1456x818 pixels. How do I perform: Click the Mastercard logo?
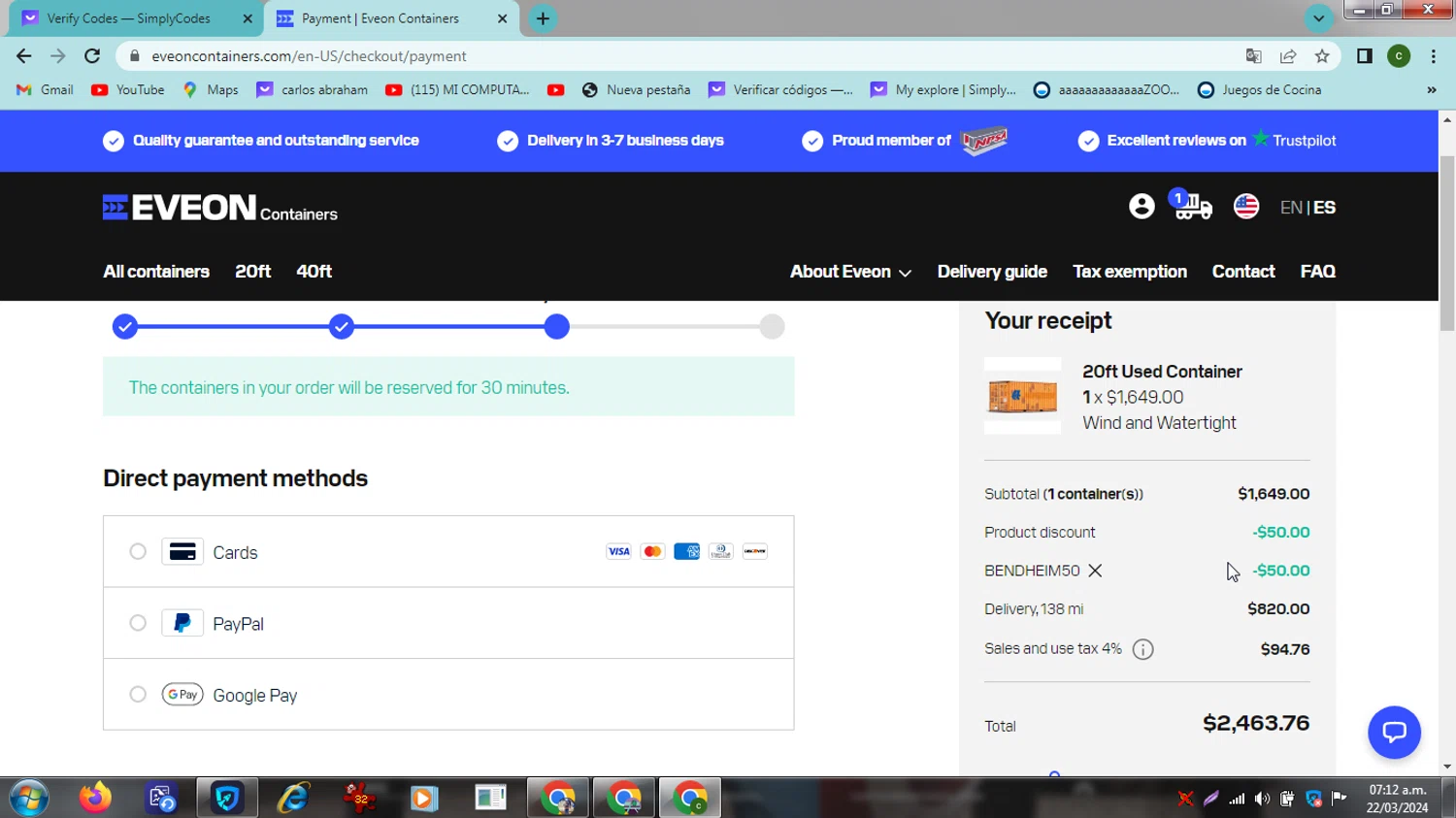(x=652, y=551)
